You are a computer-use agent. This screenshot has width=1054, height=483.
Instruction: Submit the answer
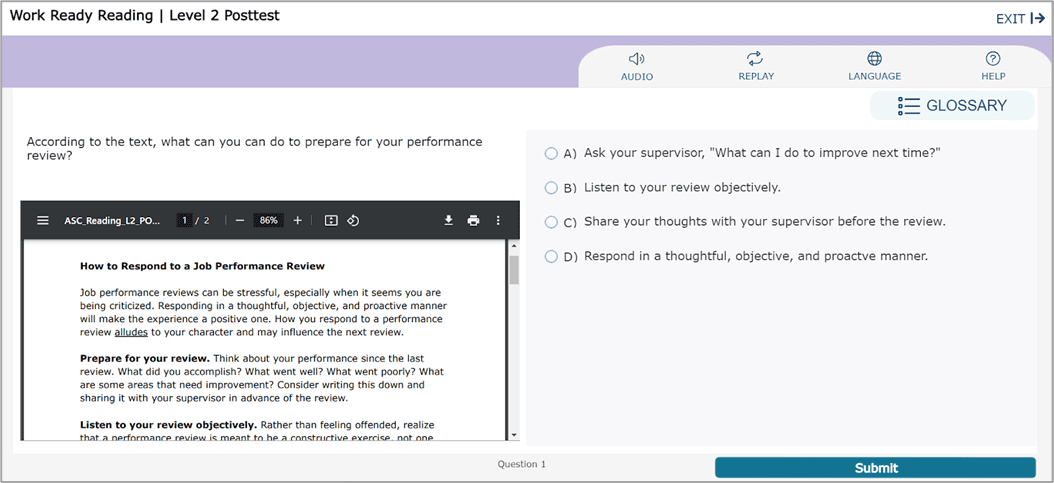click(x=875, y=468)
